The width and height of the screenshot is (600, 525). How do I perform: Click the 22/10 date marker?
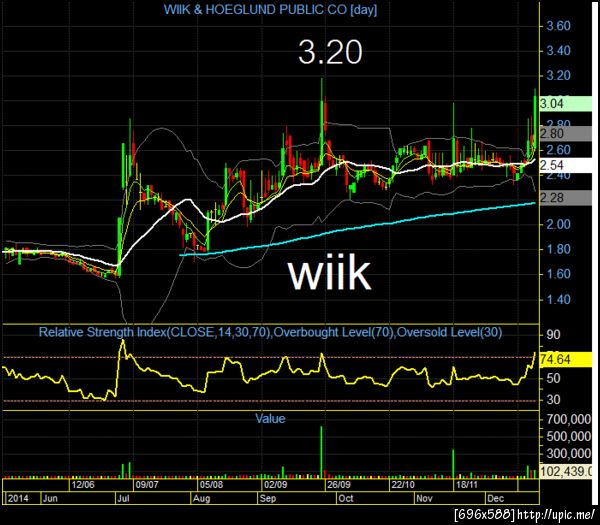click(403, 485)
